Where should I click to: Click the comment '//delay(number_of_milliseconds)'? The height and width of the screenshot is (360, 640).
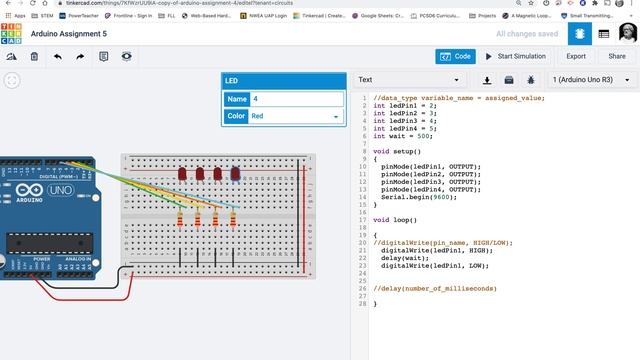(435, 289)
